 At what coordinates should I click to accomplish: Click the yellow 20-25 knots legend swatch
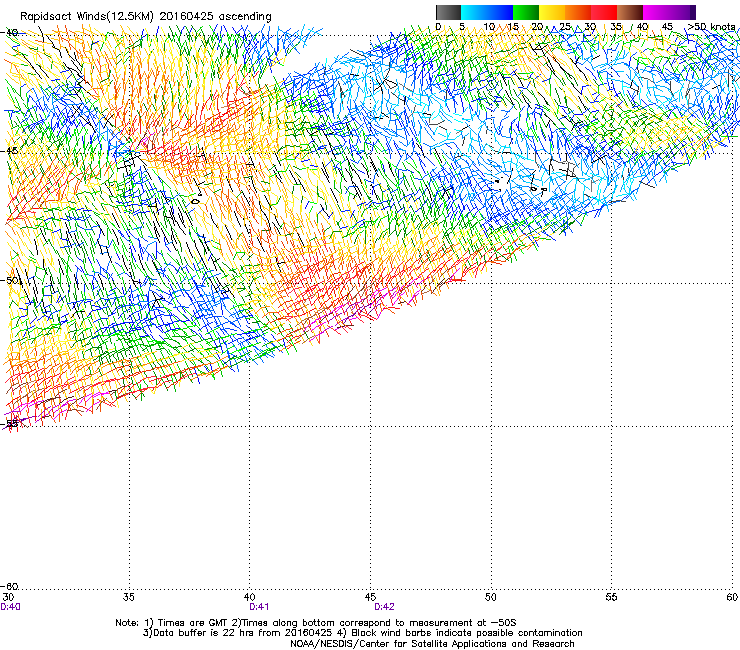point(552,12)
